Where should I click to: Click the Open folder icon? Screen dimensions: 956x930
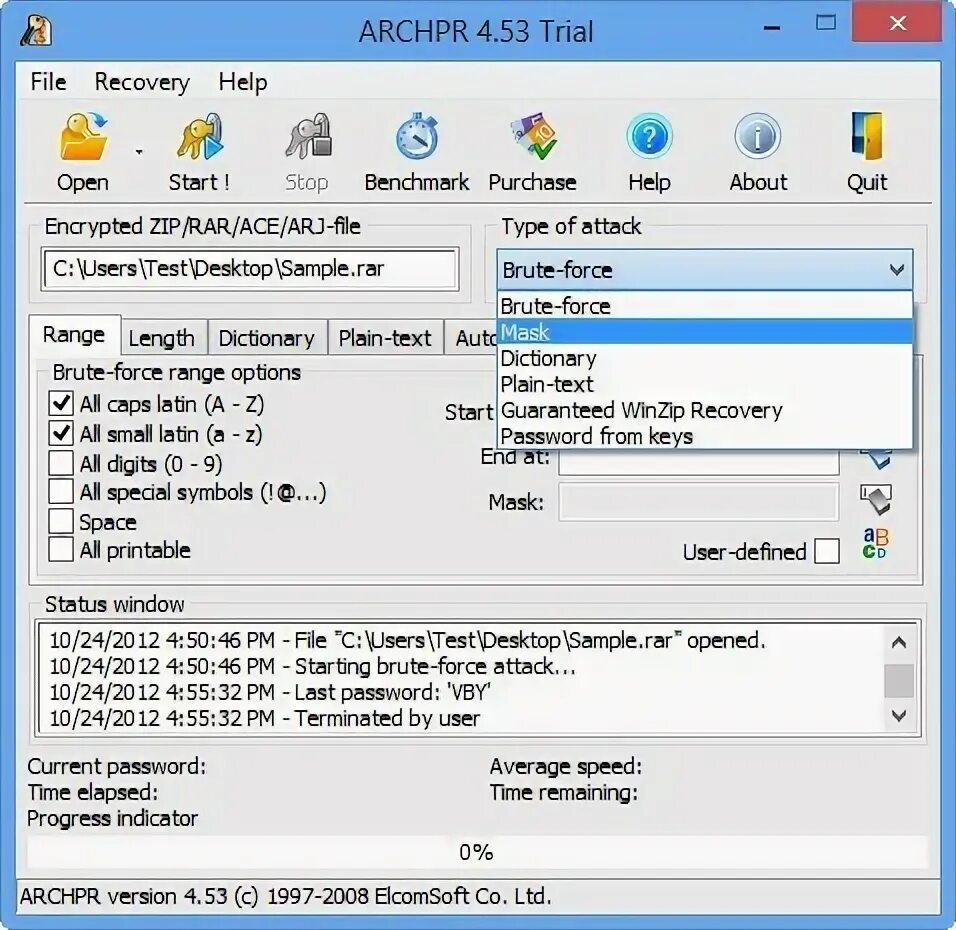pyautogui.click(x=84, y=137)
